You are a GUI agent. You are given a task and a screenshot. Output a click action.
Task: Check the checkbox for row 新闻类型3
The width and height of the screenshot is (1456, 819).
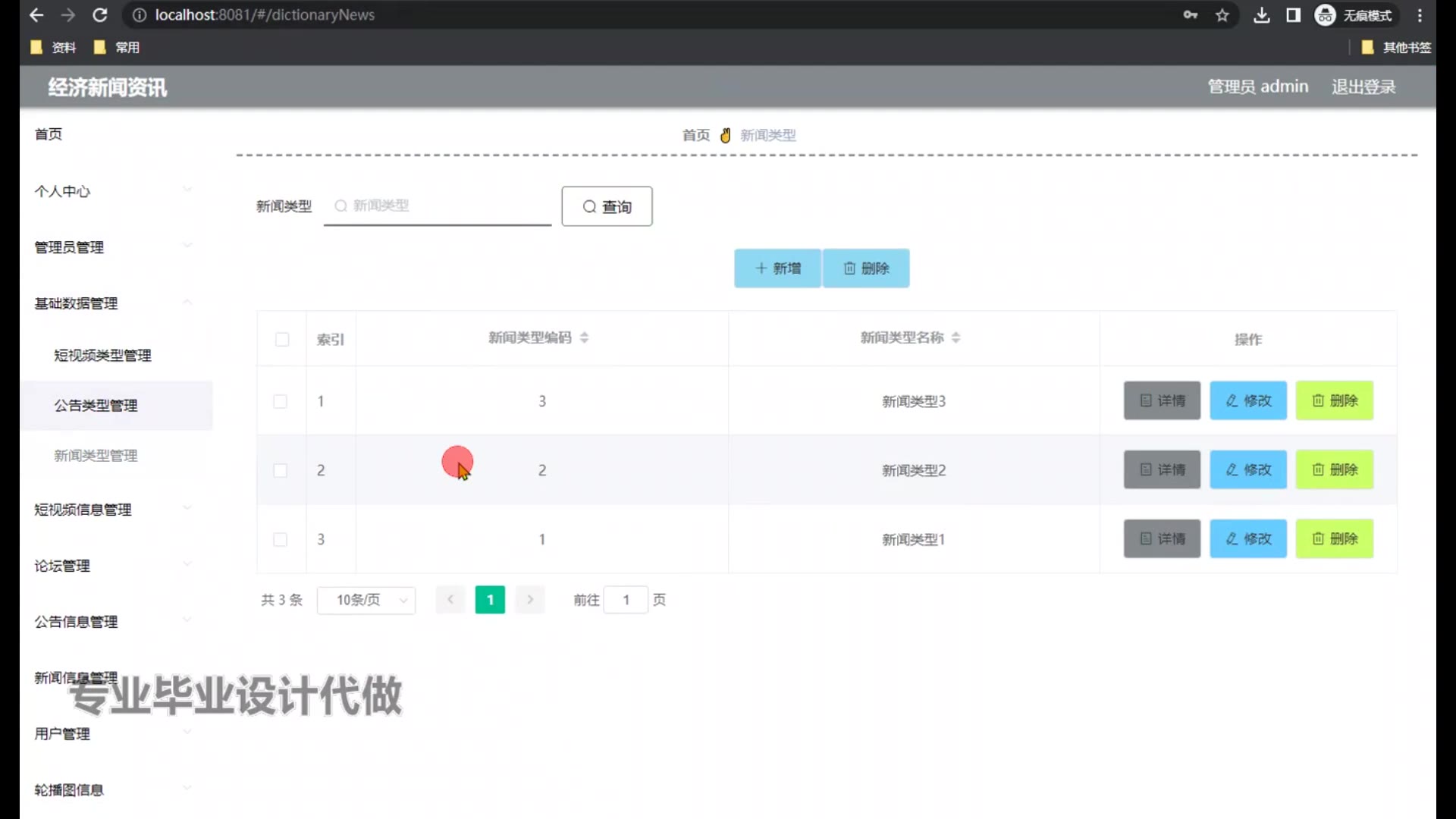281,401
